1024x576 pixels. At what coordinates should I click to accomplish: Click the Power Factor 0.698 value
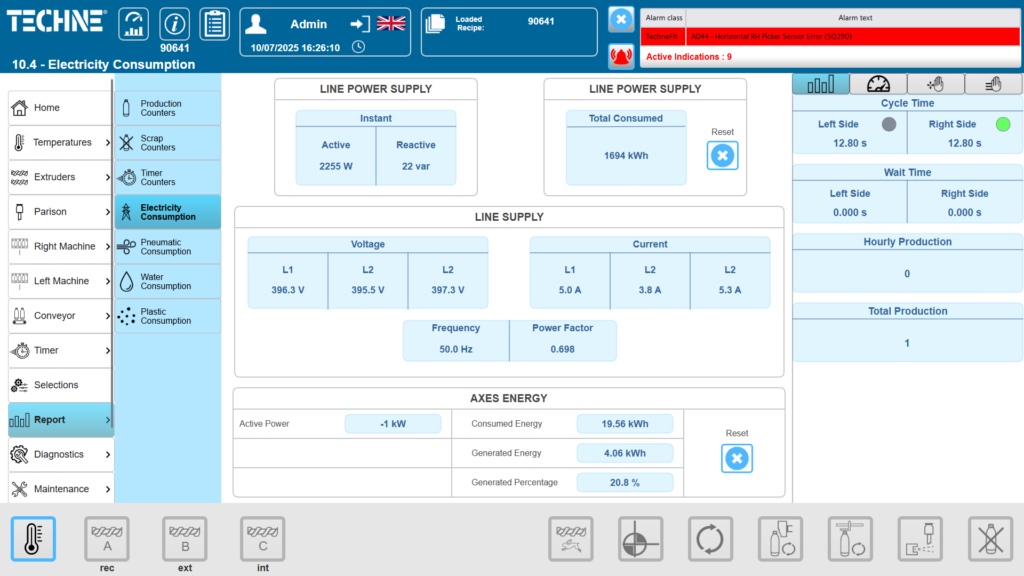click(562, 349)
